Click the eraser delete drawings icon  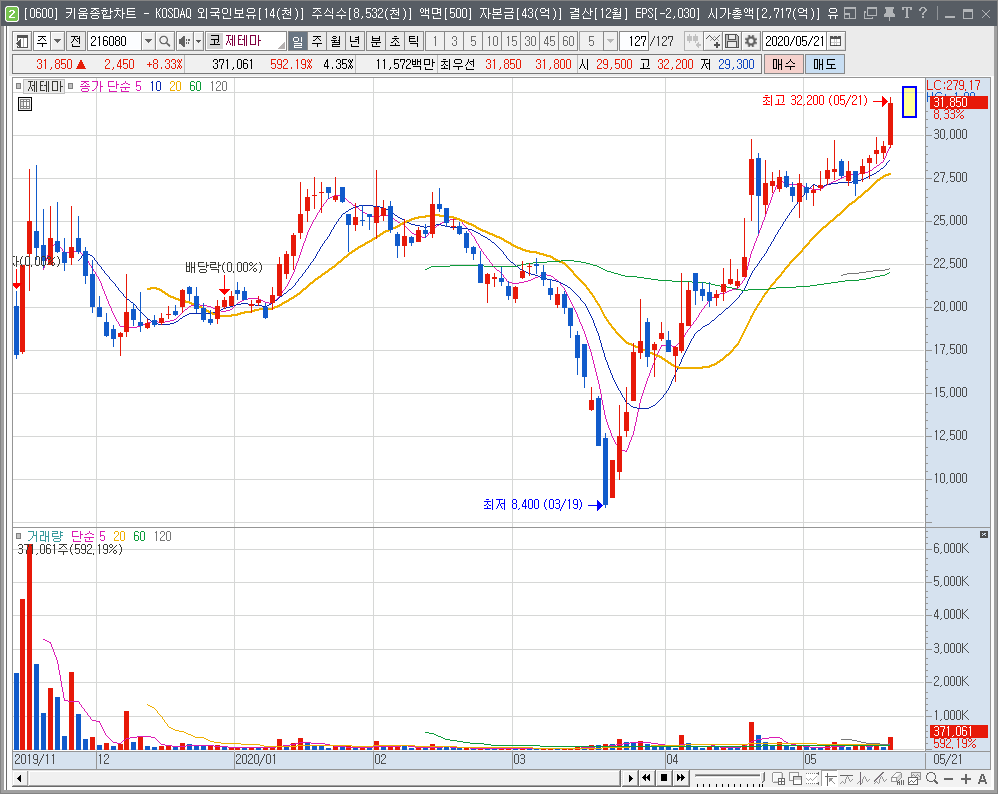point(897,778)
